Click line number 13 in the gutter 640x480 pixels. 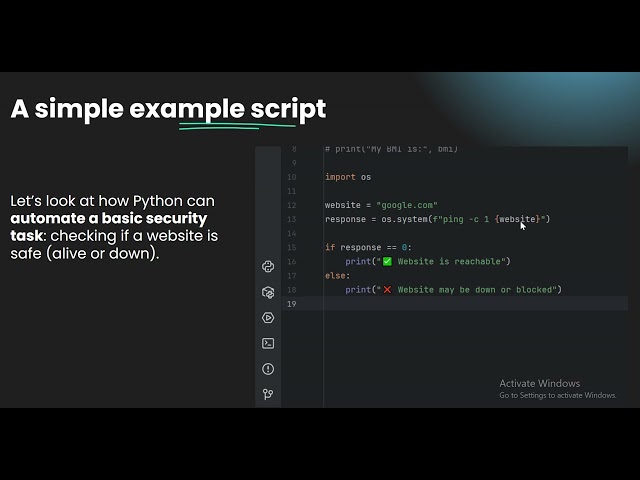pos(291,219)
